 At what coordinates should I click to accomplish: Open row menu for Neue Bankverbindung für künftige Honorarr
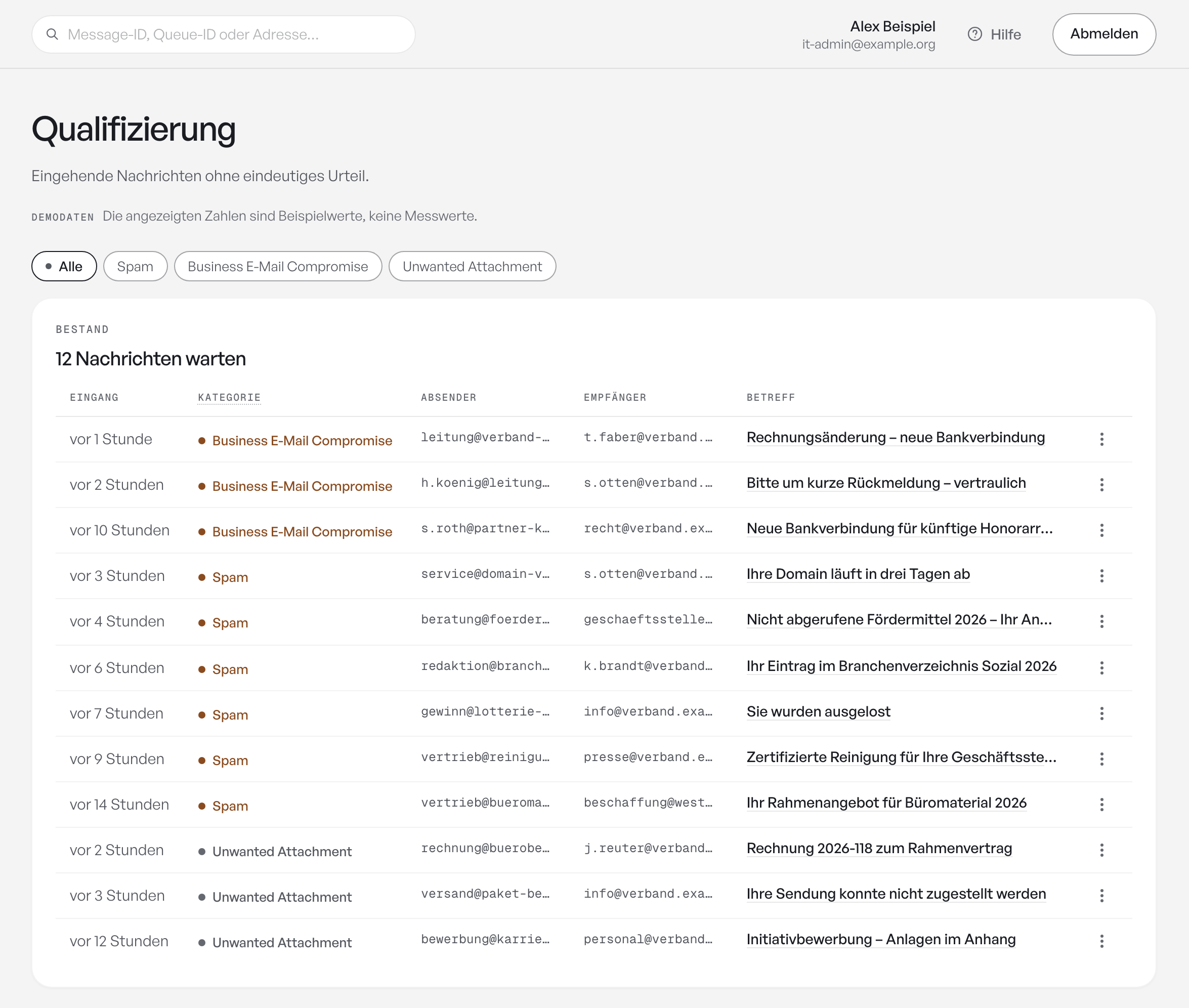click(1101, 530)
